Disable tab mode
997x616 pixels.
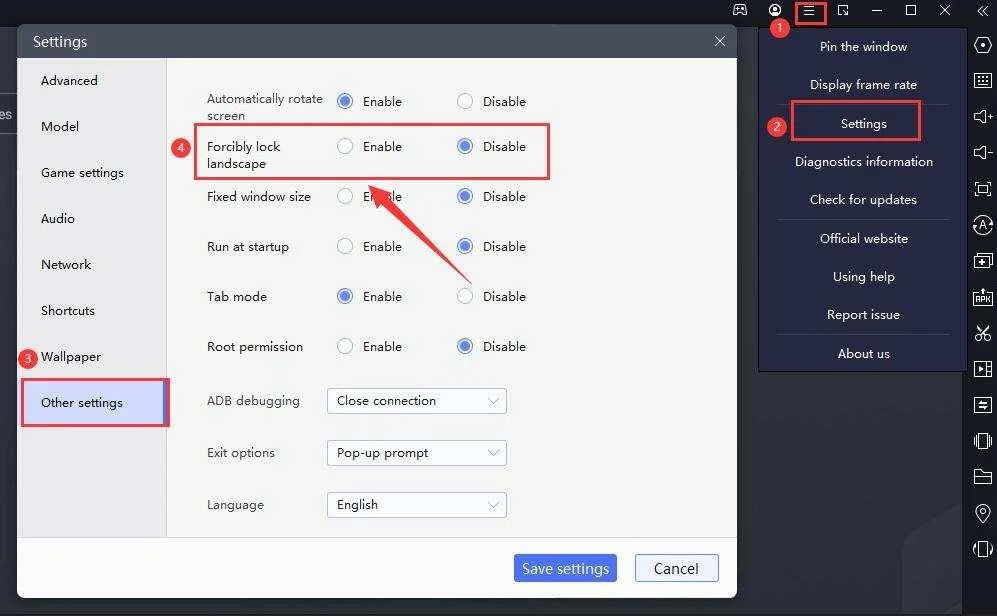point(465,296)
